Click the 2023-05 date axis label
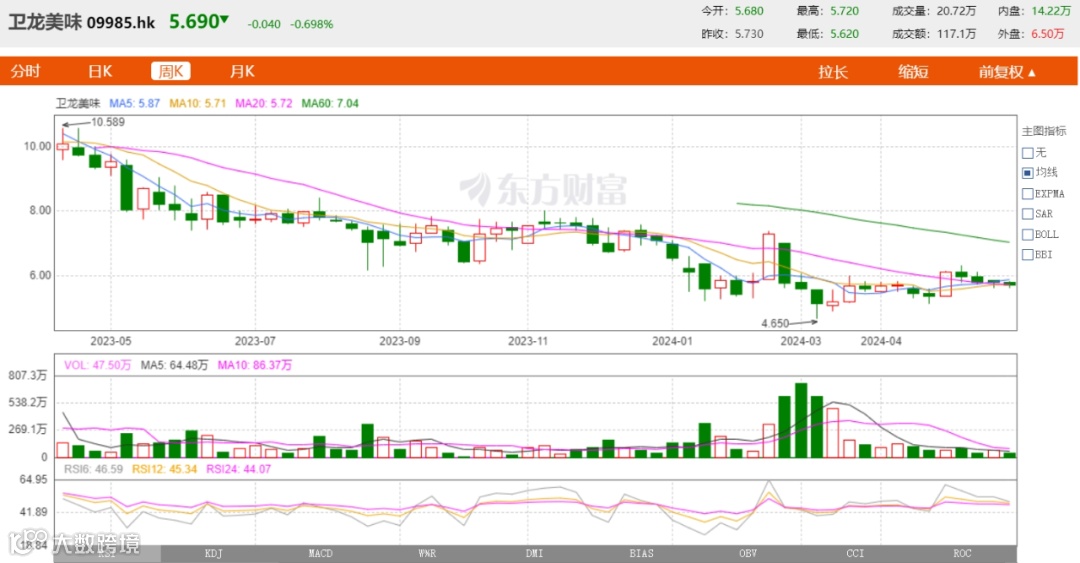1080x563 pixels. pos(111,341)
